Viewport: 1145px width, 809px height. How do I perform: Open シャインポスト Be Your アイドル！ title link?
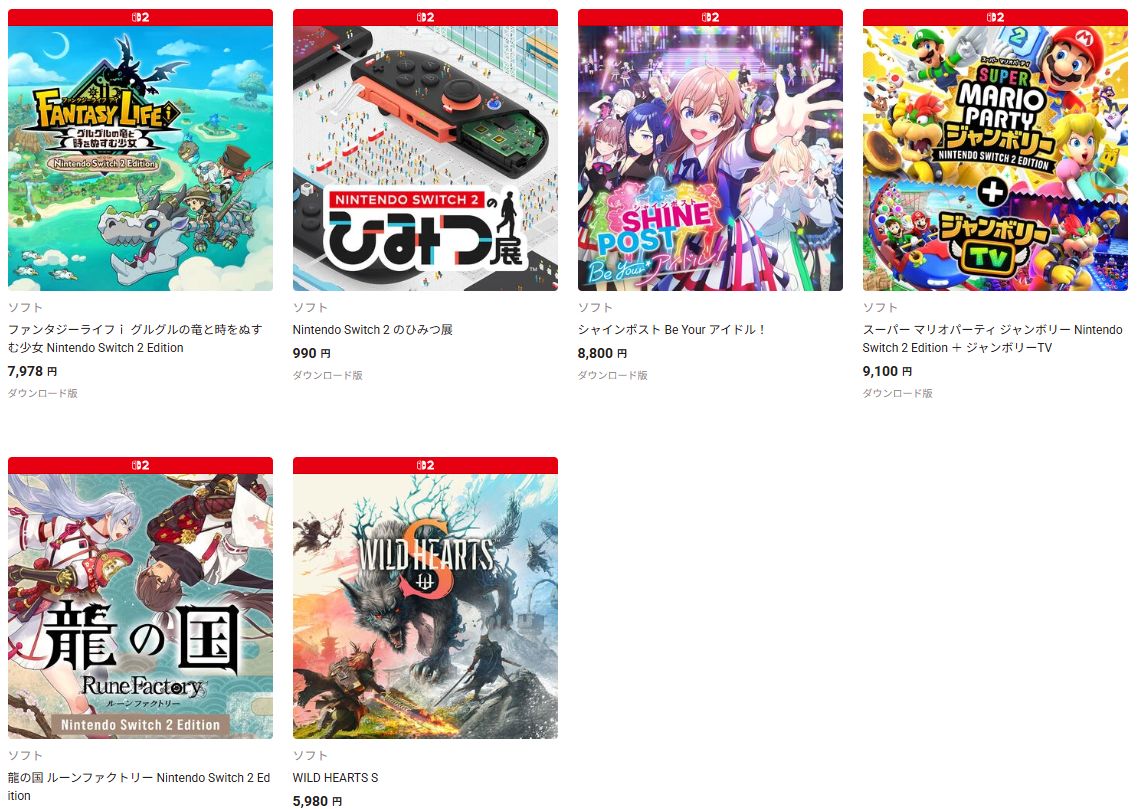[672, 330]
